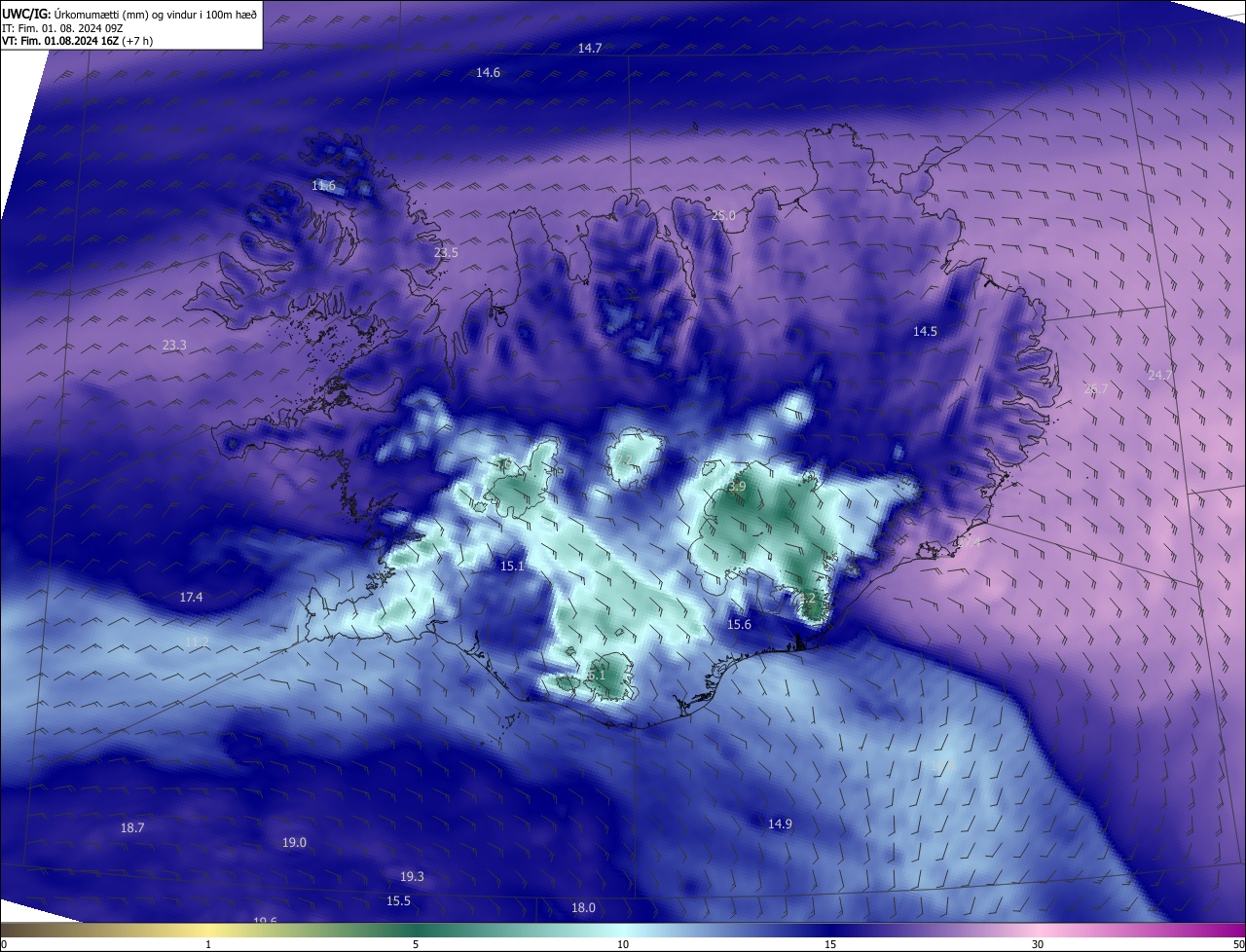Image resolution: width=1246 pixels, height=952 pixels.
Task: Click the 15.1 value label
Action: click(x=512, y=566)
